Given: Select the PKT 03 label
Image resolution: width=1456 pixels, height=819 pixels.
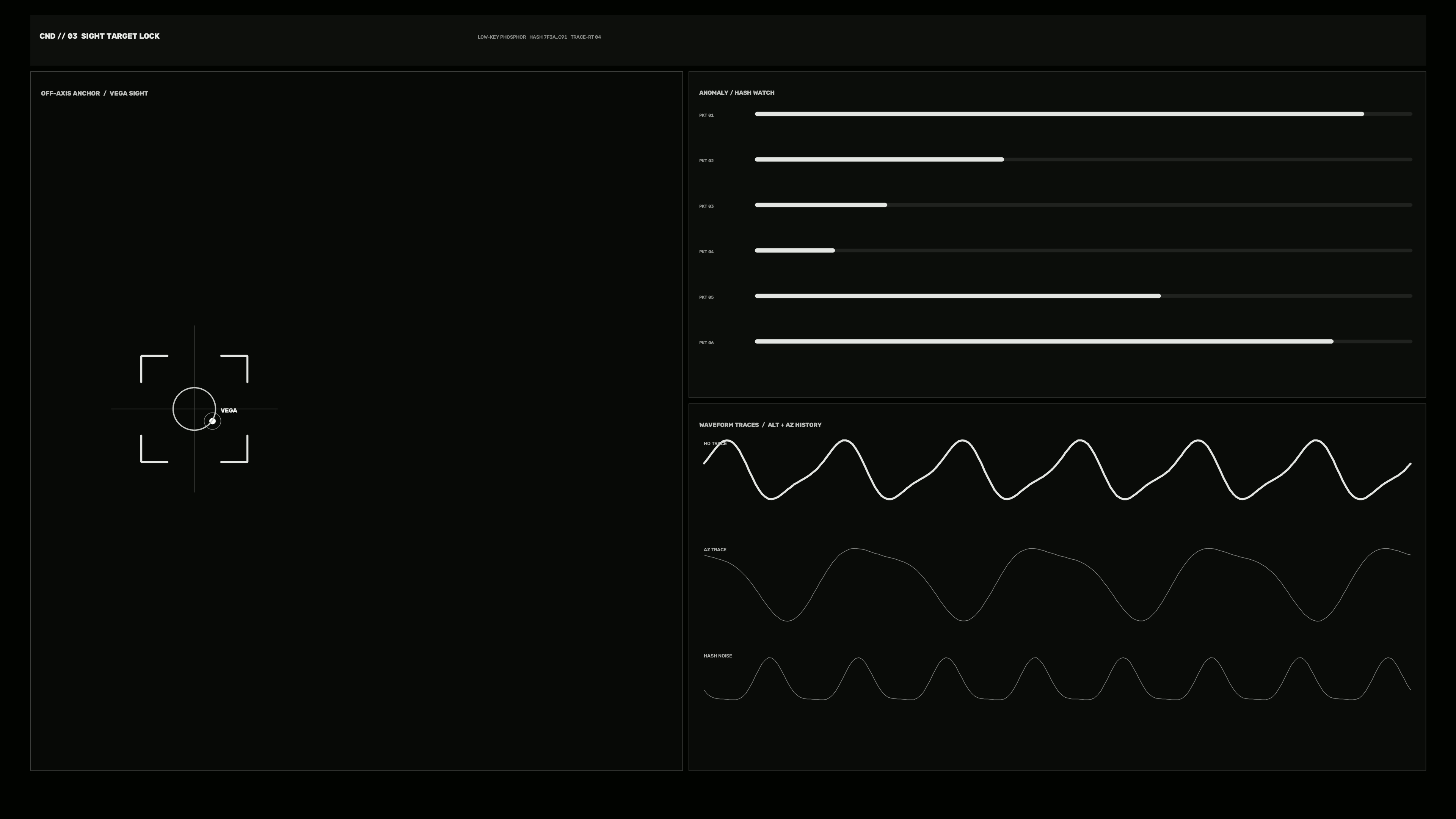Looking at the screenshot, I should click(706, 206).
